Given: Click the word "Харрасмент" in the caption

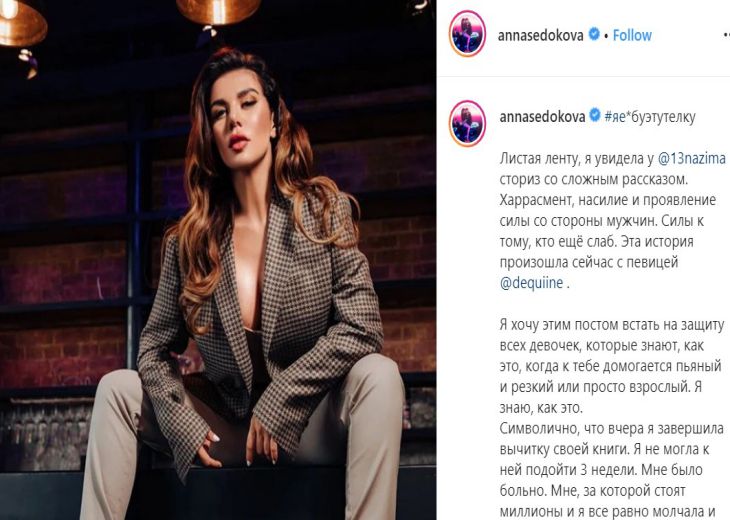Looking at the screenshot, I should (x=532, y=200).
